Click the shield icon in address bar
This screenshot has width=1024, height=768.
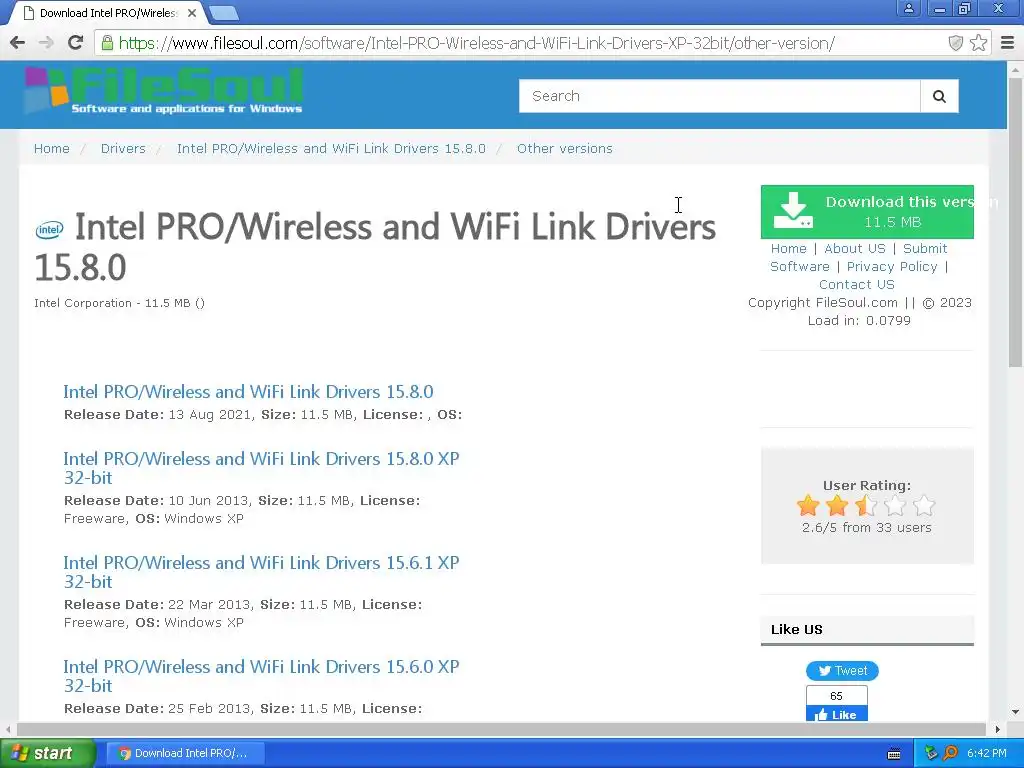[x=955, y=43]
